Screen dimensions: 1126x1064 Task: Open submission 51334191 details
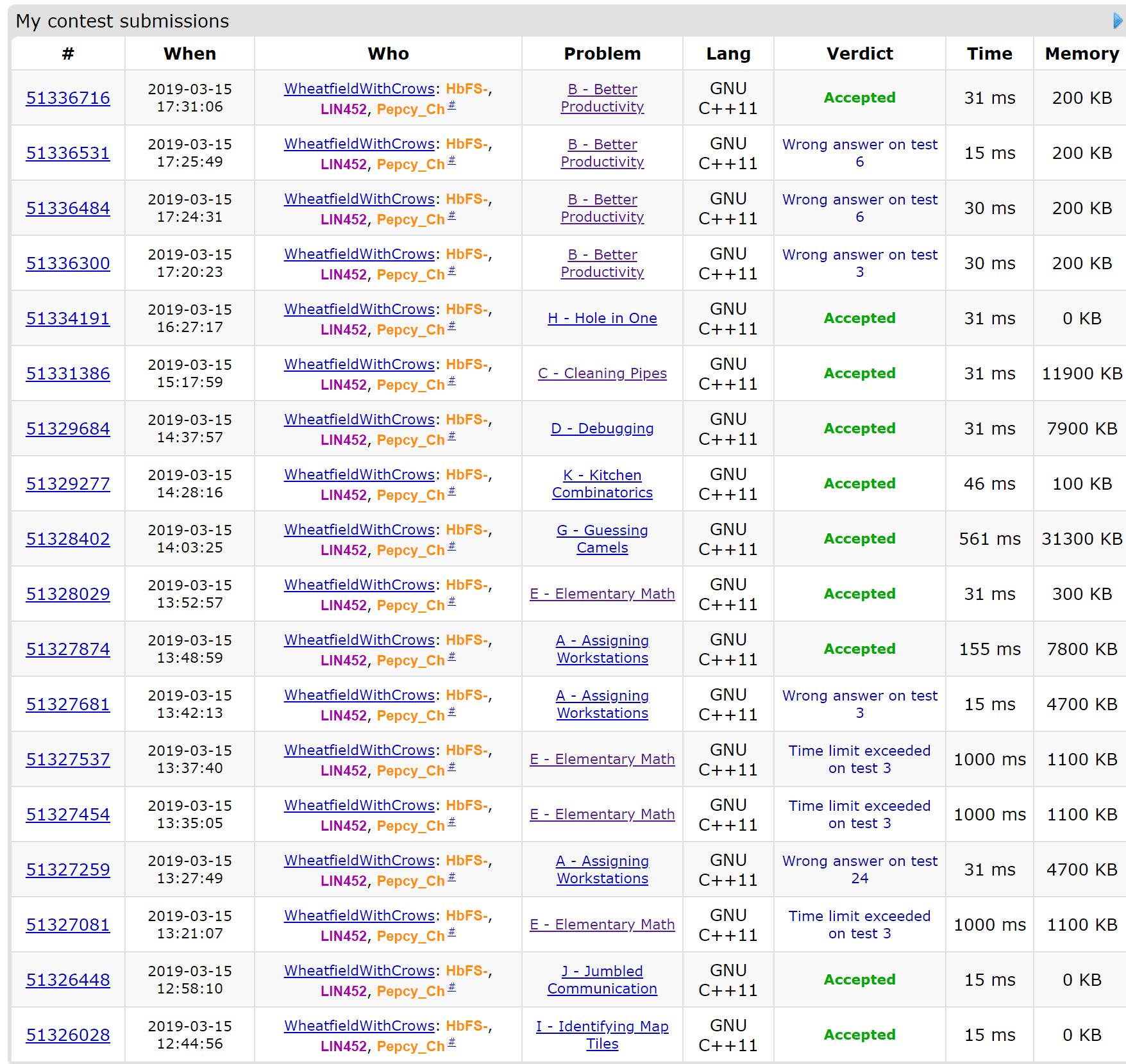68,319
